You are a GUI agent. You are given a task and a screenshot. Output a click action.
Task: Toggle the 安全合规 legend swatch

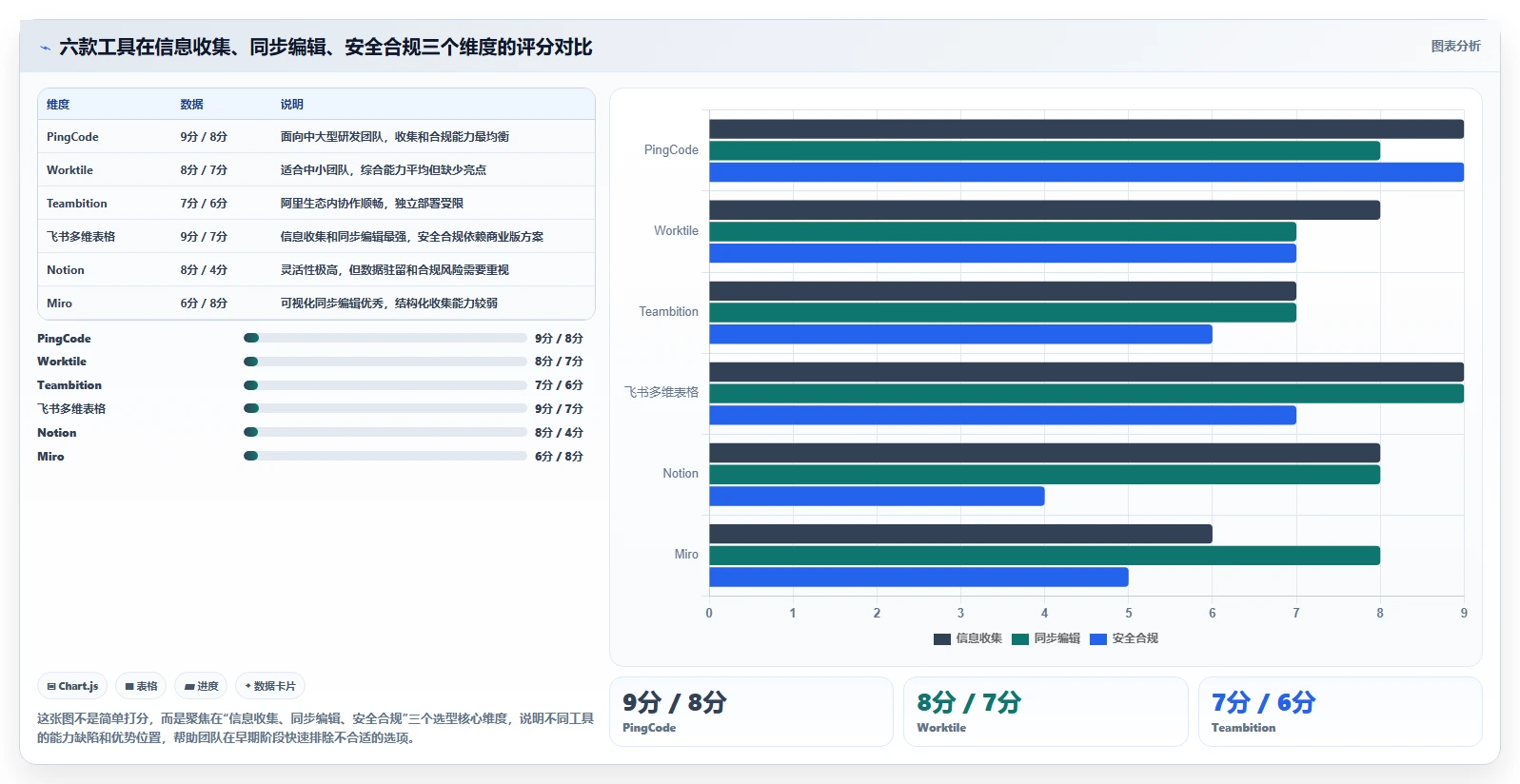(1098, 639)
